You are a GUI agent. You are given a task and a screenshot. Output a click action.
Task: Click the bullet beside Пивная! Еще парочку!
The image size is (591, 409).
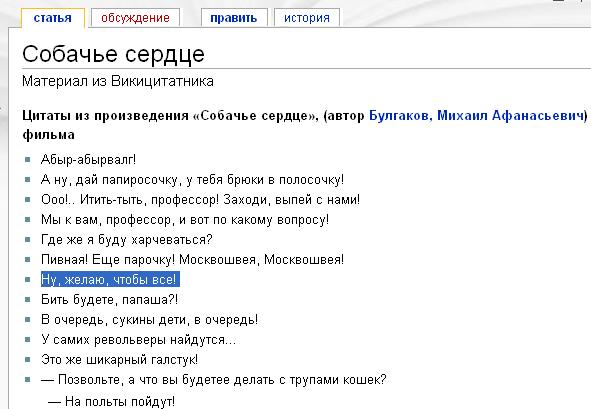pyautogui.click(x=28, y=259)
